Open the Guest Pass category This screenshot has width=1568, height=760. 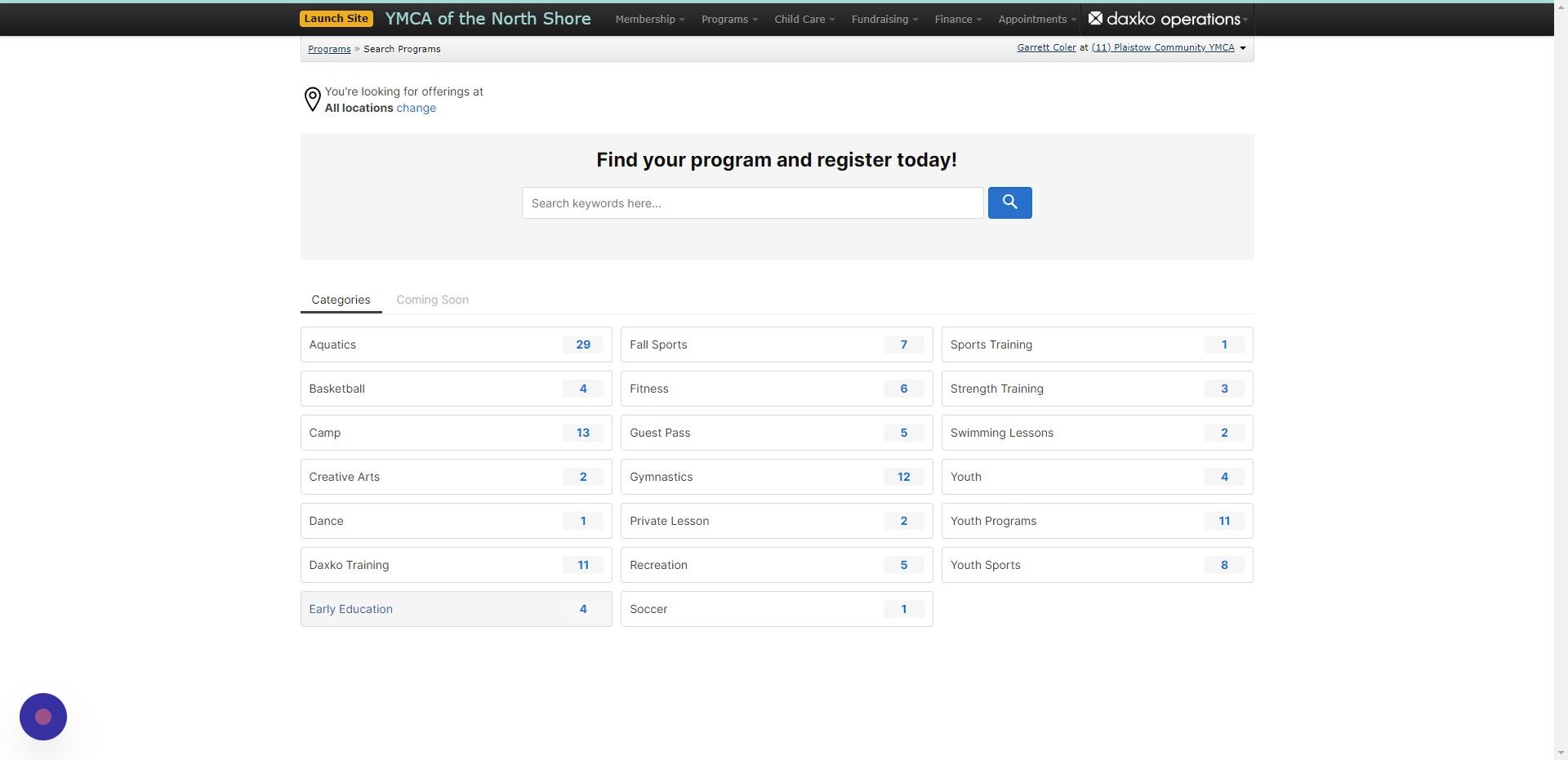click(x=777, y=433)
